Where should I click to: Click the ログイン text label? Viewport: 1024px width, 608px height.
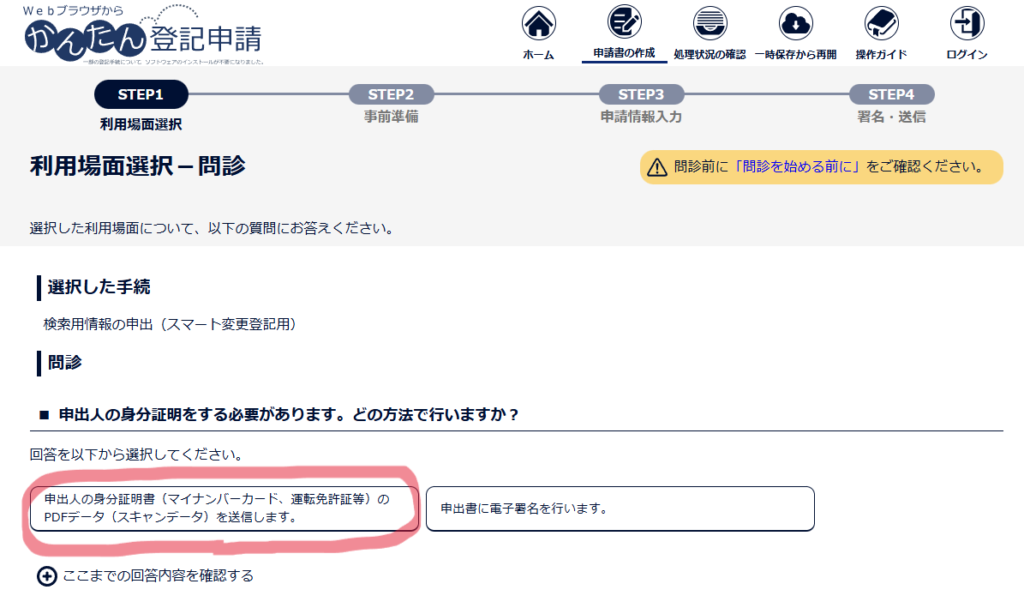[967, 54]
